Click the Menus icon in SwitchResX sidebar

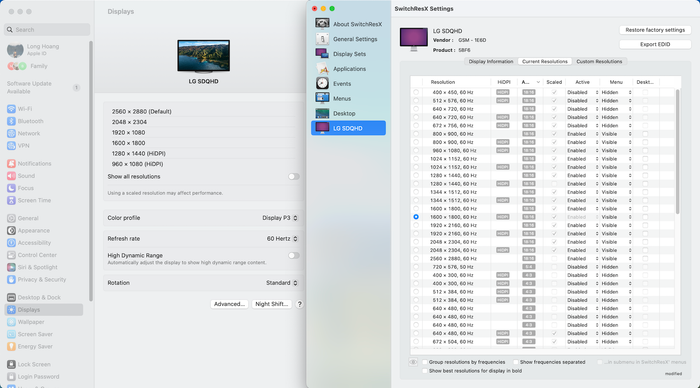coord(322,98)
